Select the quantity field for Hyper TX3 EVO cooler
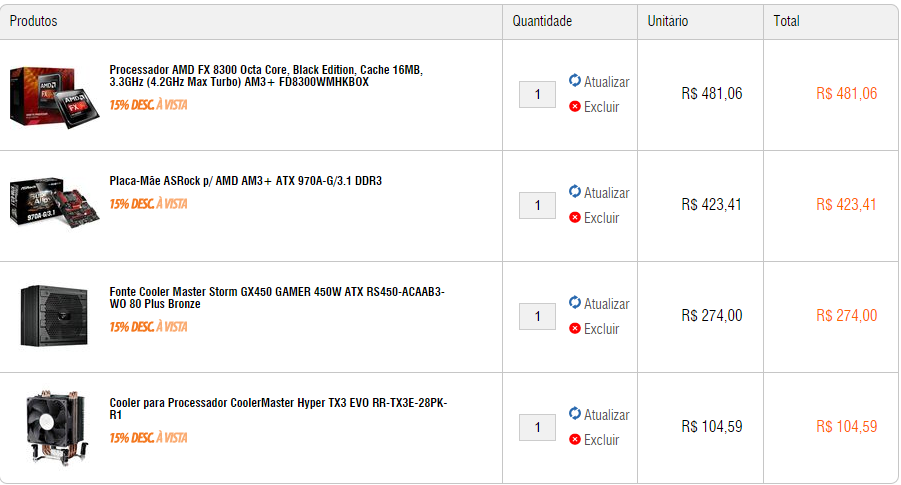The width and height of the screenshot is (901, 485). point(537,427)
